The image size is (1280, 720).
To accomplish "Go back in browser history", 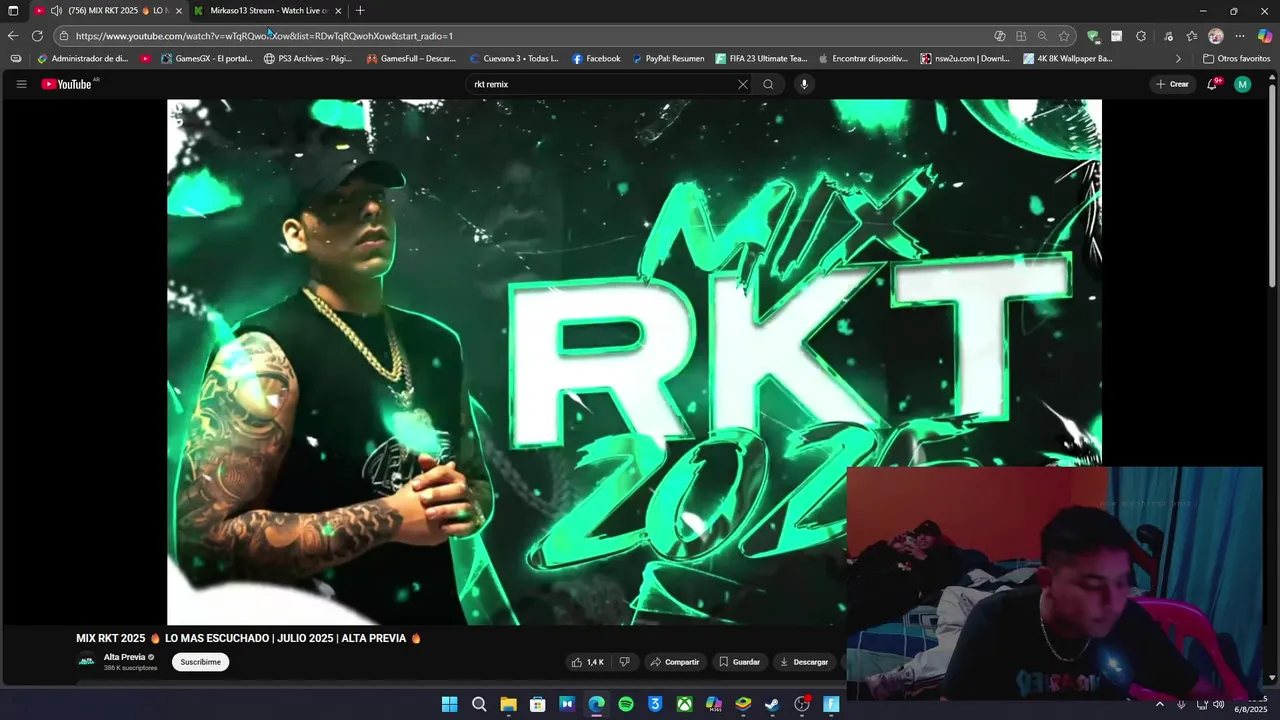I will (x=12, y=36).
